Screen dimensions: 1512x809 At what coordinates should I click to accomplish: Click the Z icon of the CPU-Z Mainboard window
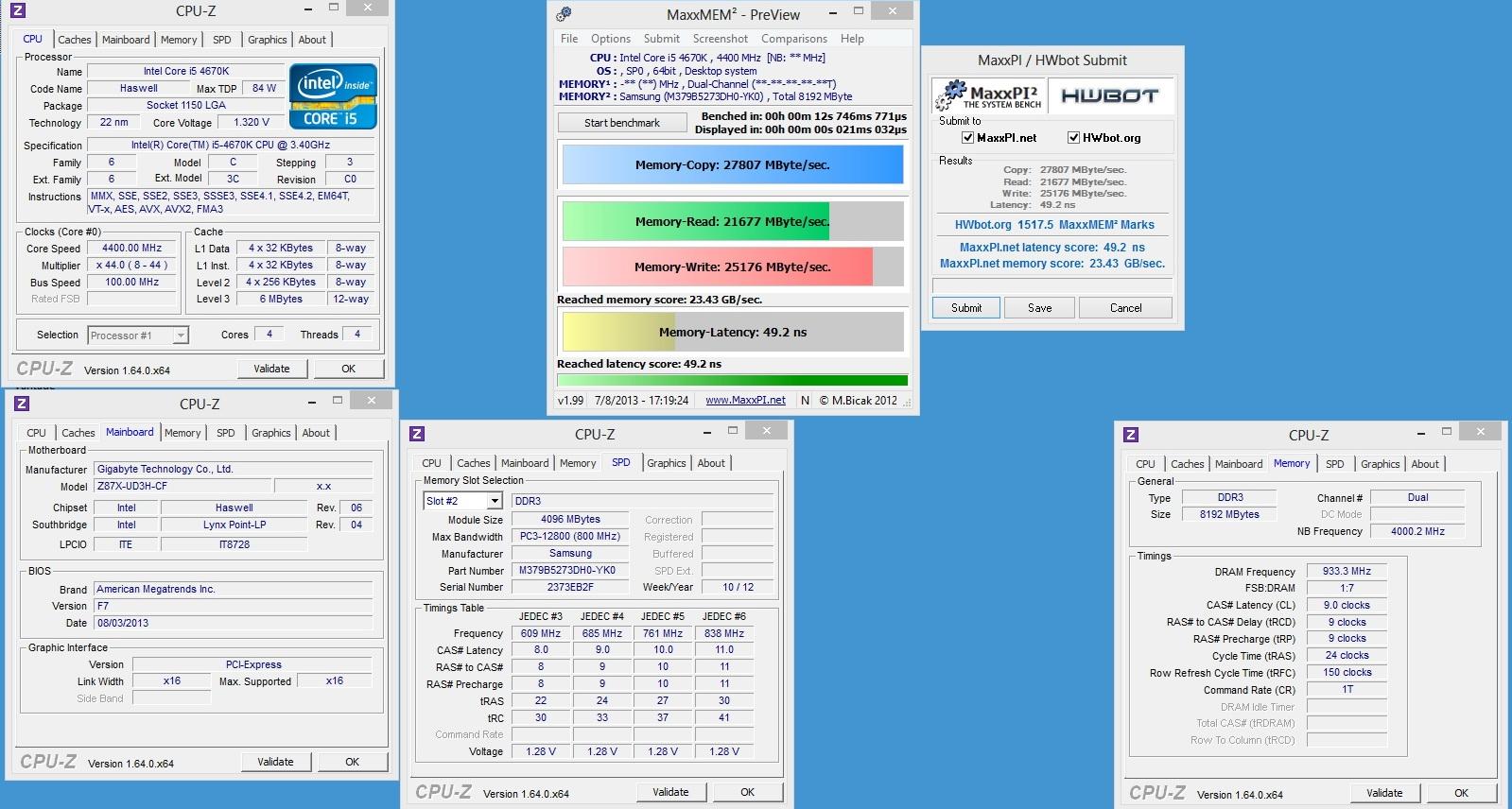tap(21, 404)
